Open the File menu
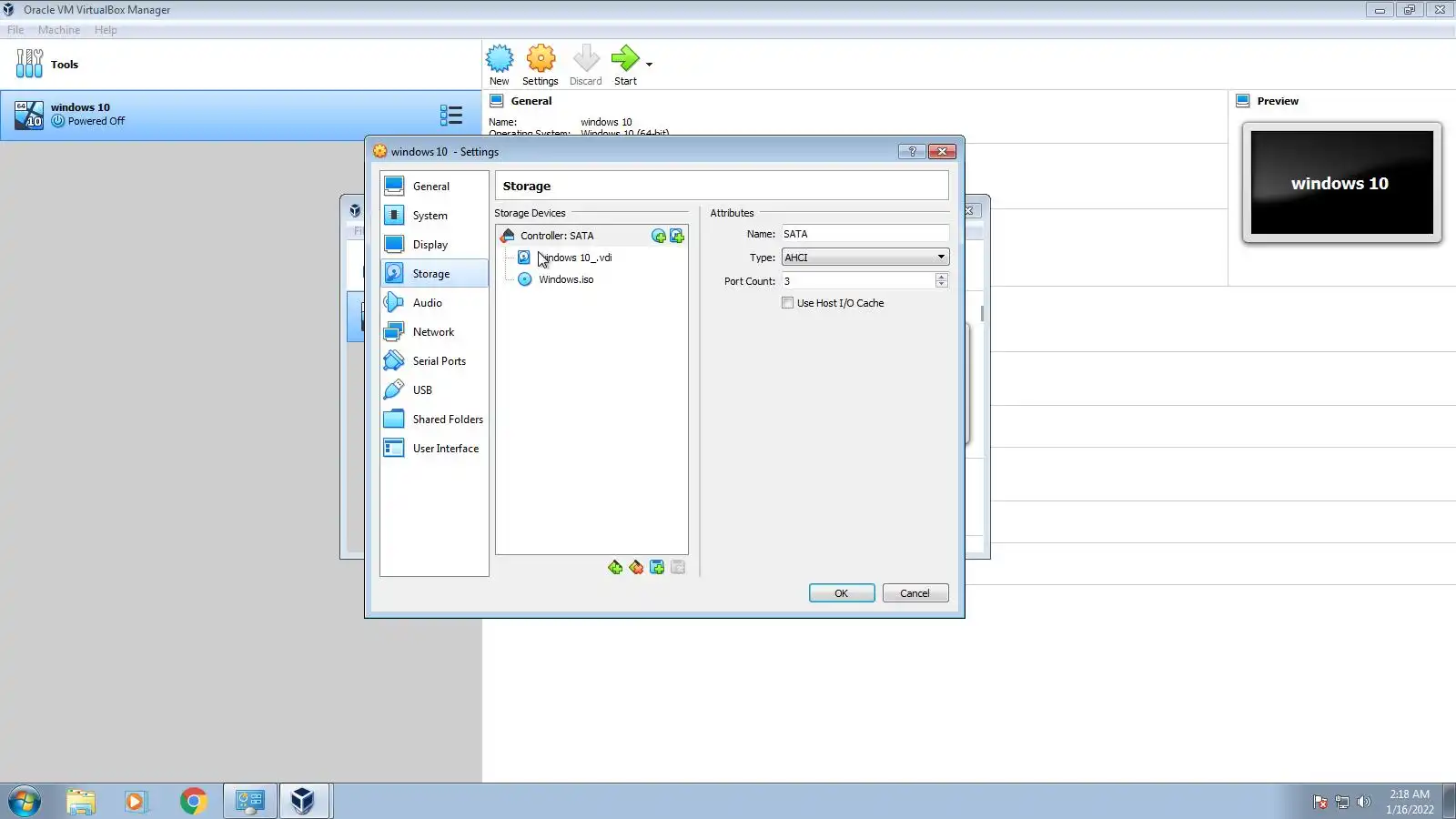The image size is (1456, 819). (15, 30)
